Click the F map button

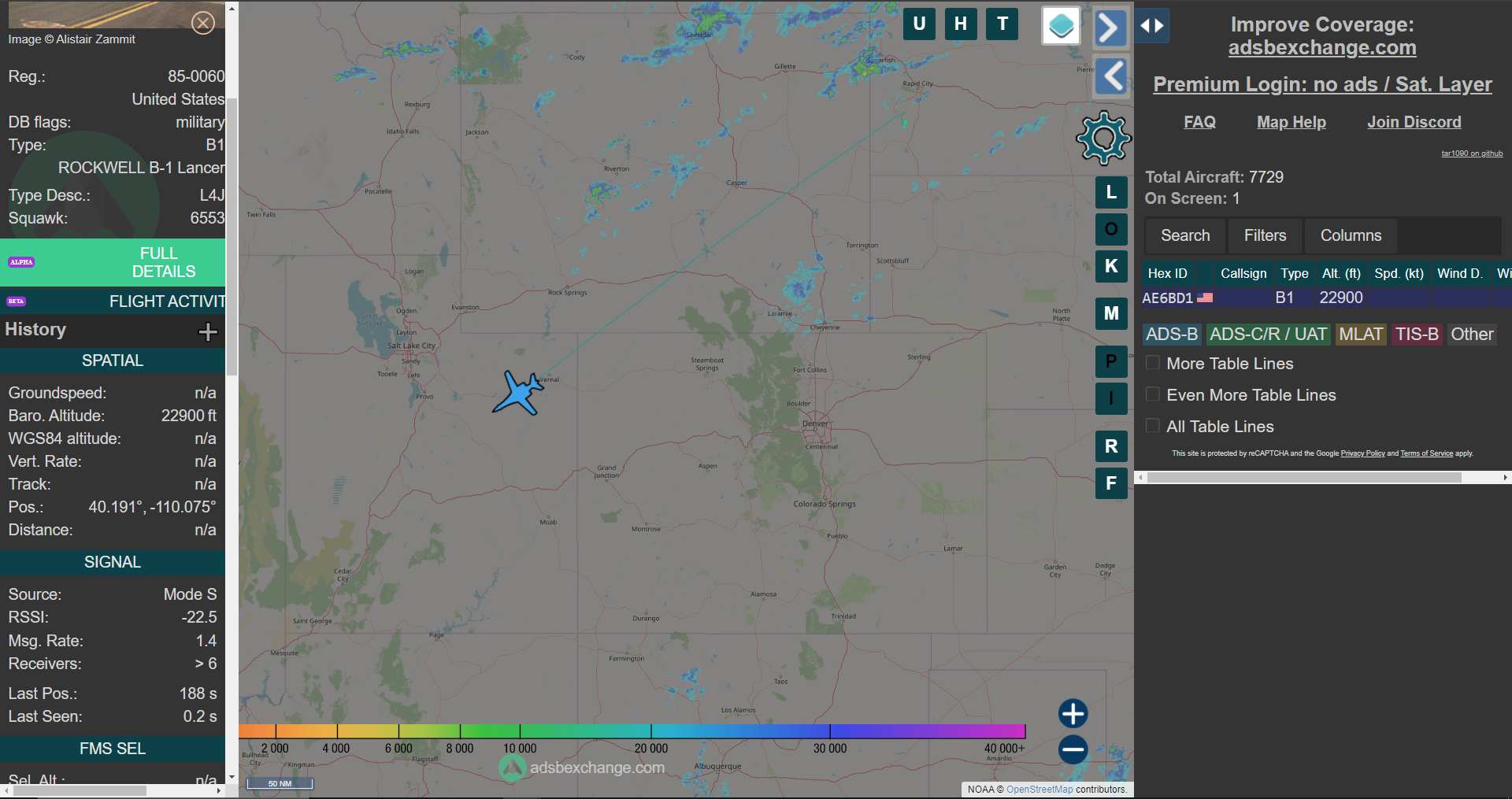[1111, 483]
